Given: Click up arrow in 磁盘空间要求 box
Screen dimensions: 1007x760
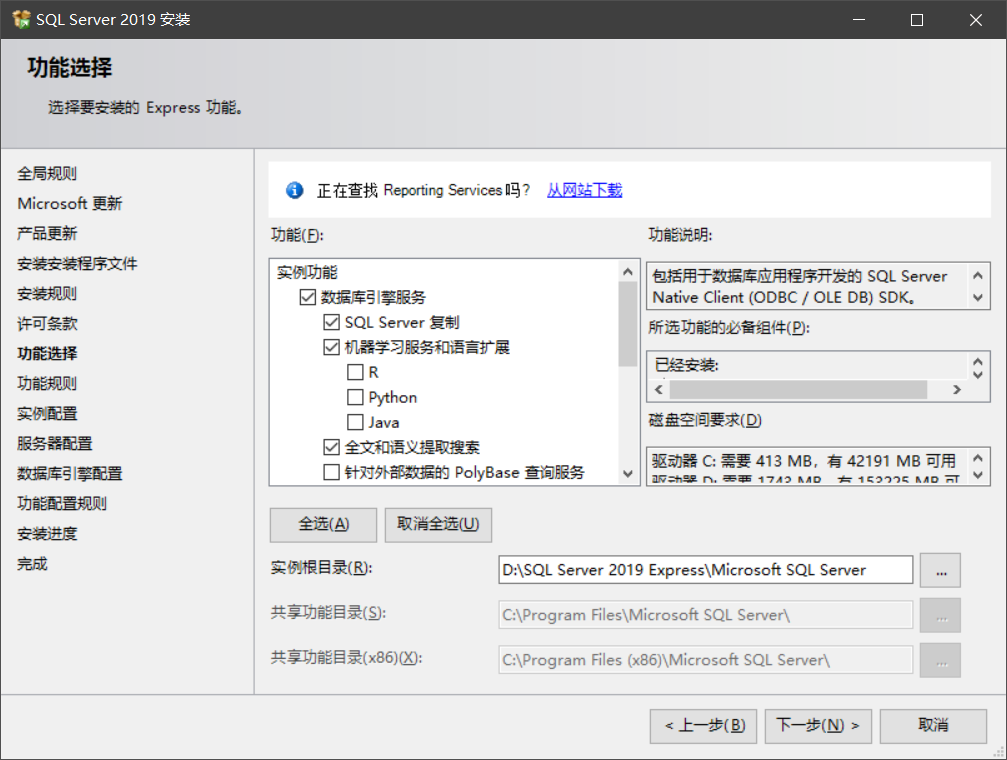Looking at the screenshot, I should point(977,458).
